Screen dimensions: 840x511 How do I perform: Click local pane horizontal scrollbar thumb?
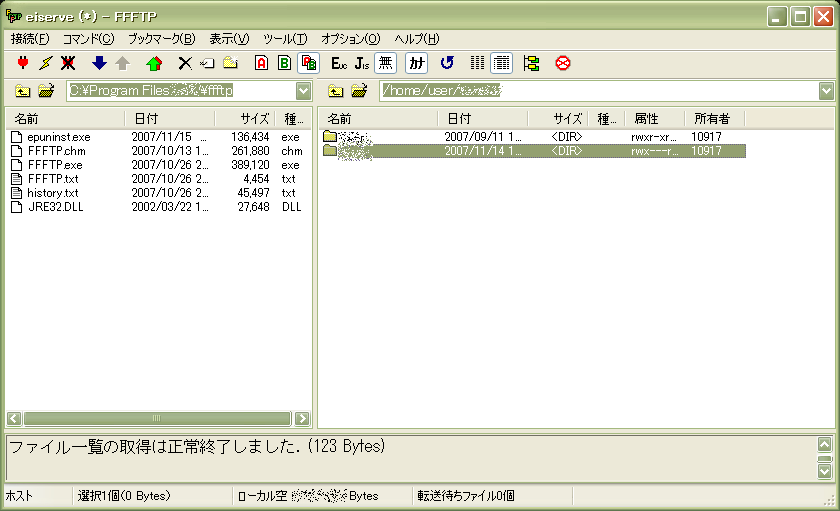(157, 418)
